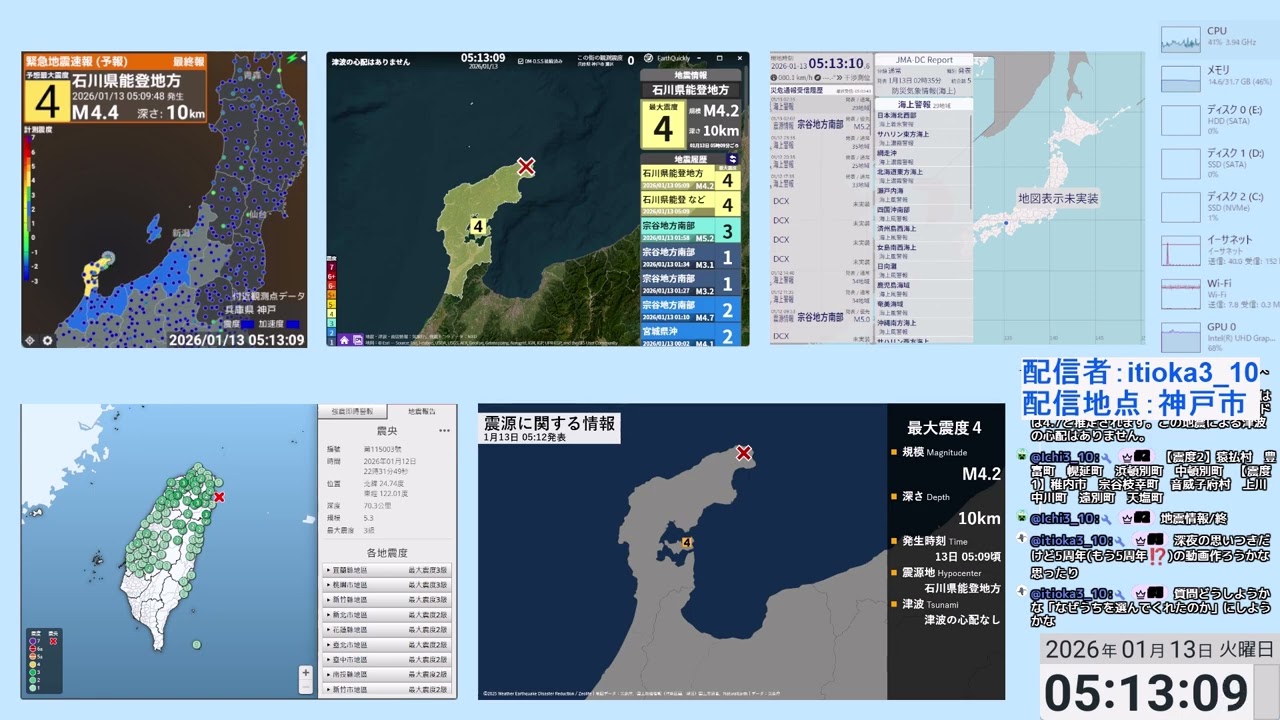Click intensity 4 marker in 震源に関する情報 map
1280x720 pixels.
687,543
